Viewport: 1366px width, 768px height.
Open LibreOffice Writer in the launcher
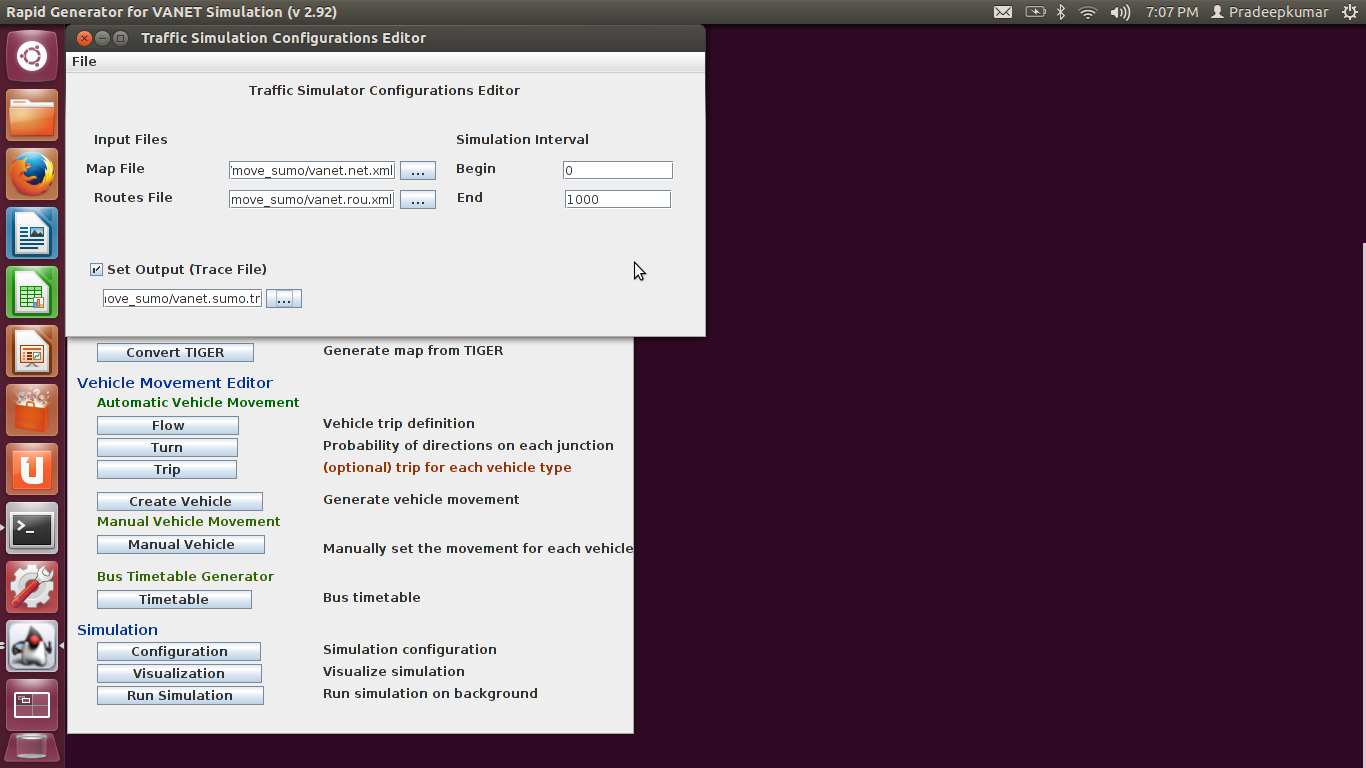coord(32,234)
